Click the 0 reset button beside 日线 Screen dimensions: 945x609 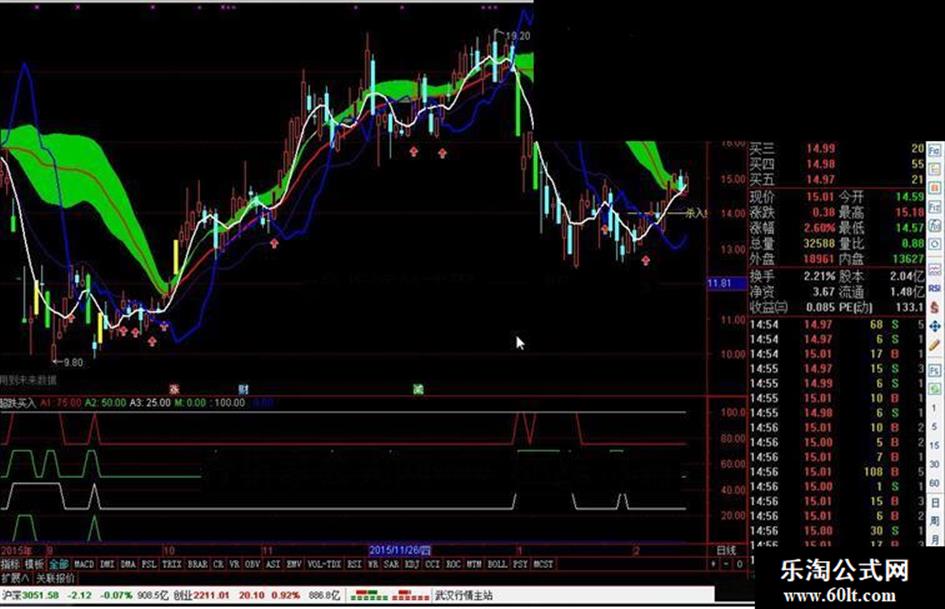739,564
